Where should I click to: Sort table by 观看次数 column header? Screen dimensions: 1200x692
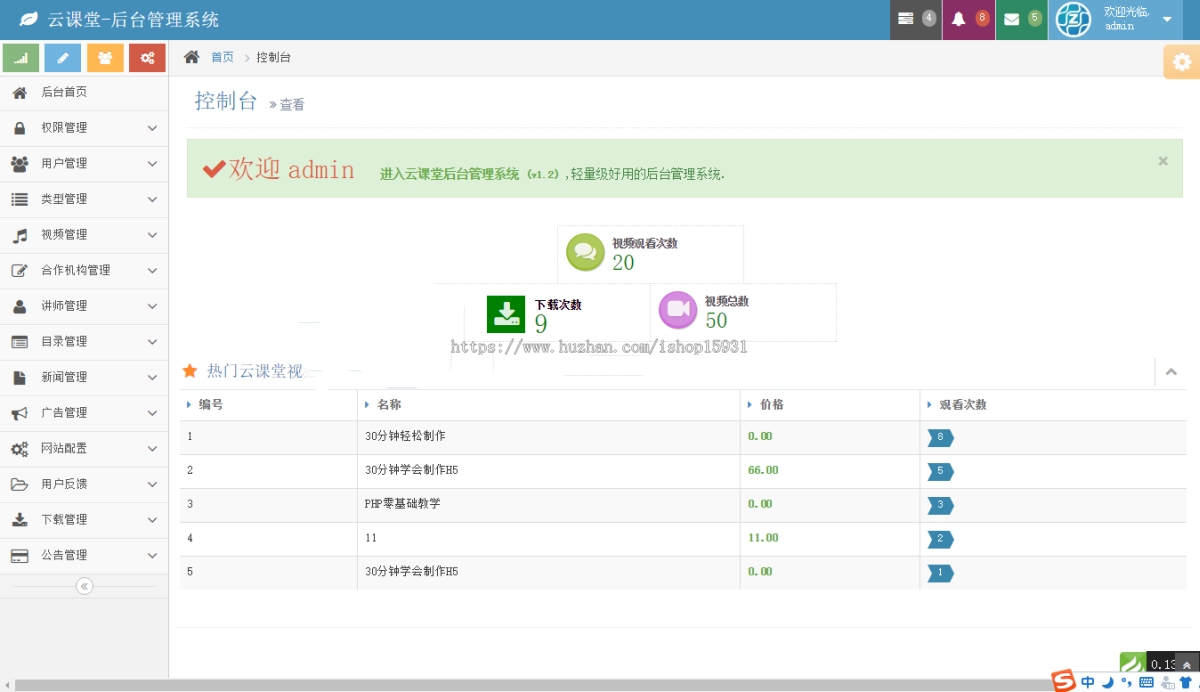(1053, 405)
